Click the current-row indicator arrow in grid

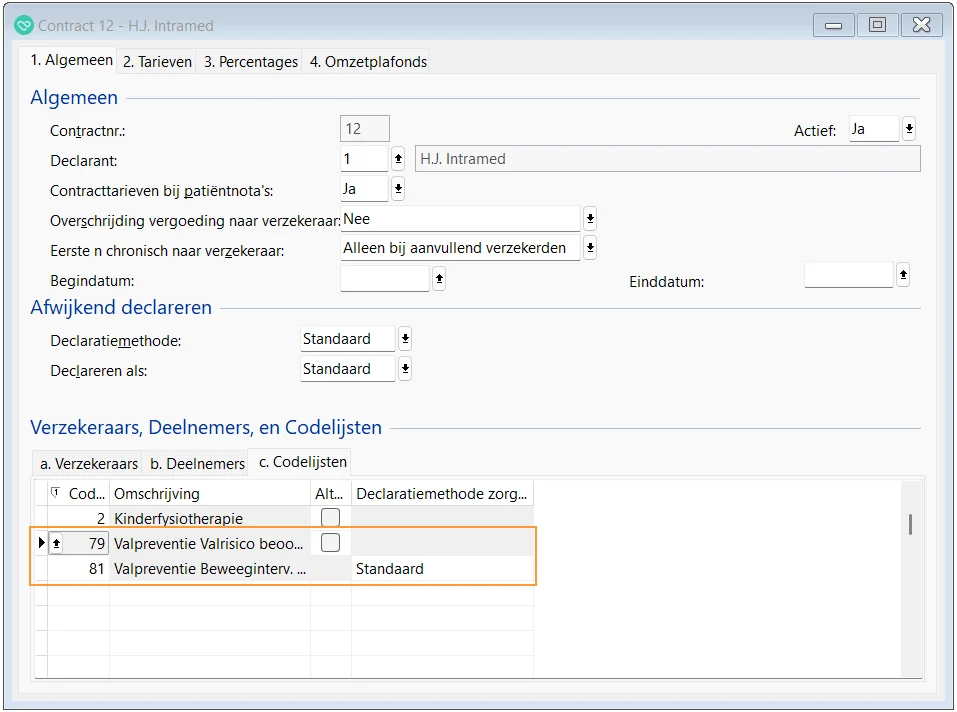(41, 543)
